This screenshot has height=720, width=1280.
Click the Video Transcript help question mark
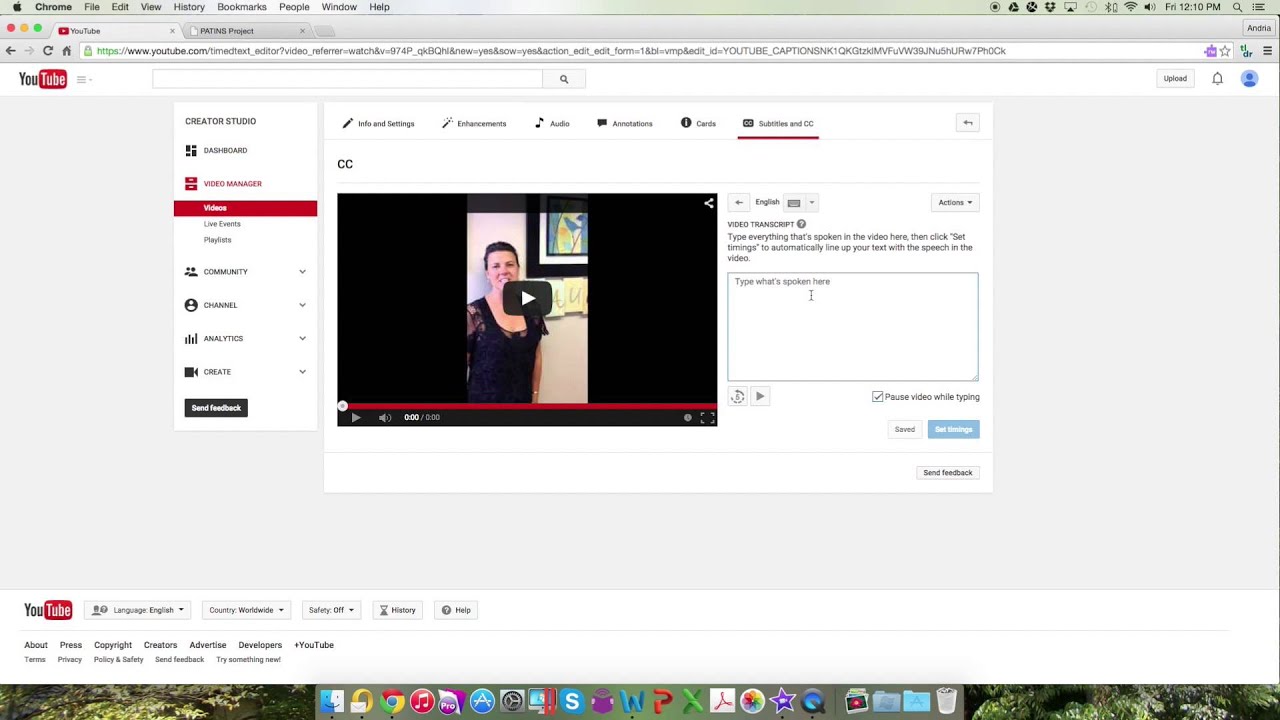801,224
